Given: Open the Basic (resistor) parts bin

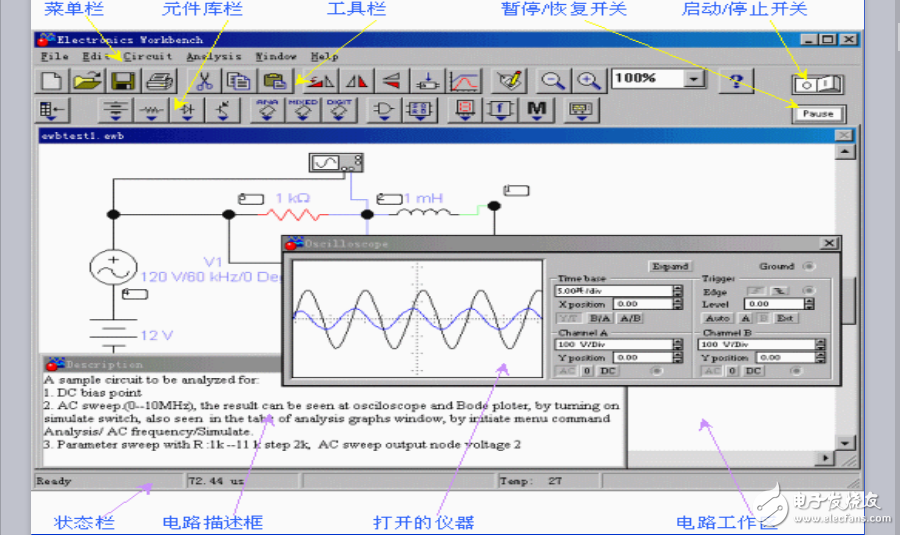Looking at the screenshot, I should (x=152, y=110).
